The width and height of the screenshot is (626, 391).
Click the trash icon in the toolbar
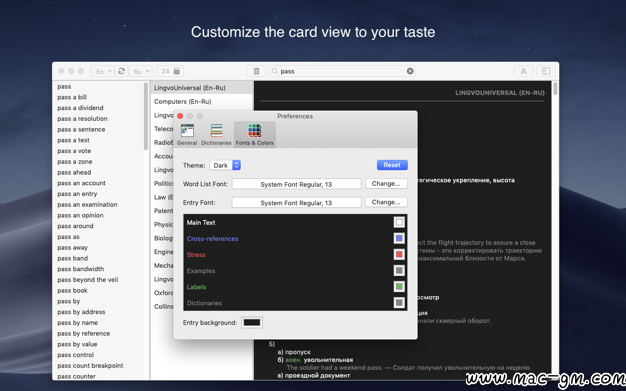[256, 71]
